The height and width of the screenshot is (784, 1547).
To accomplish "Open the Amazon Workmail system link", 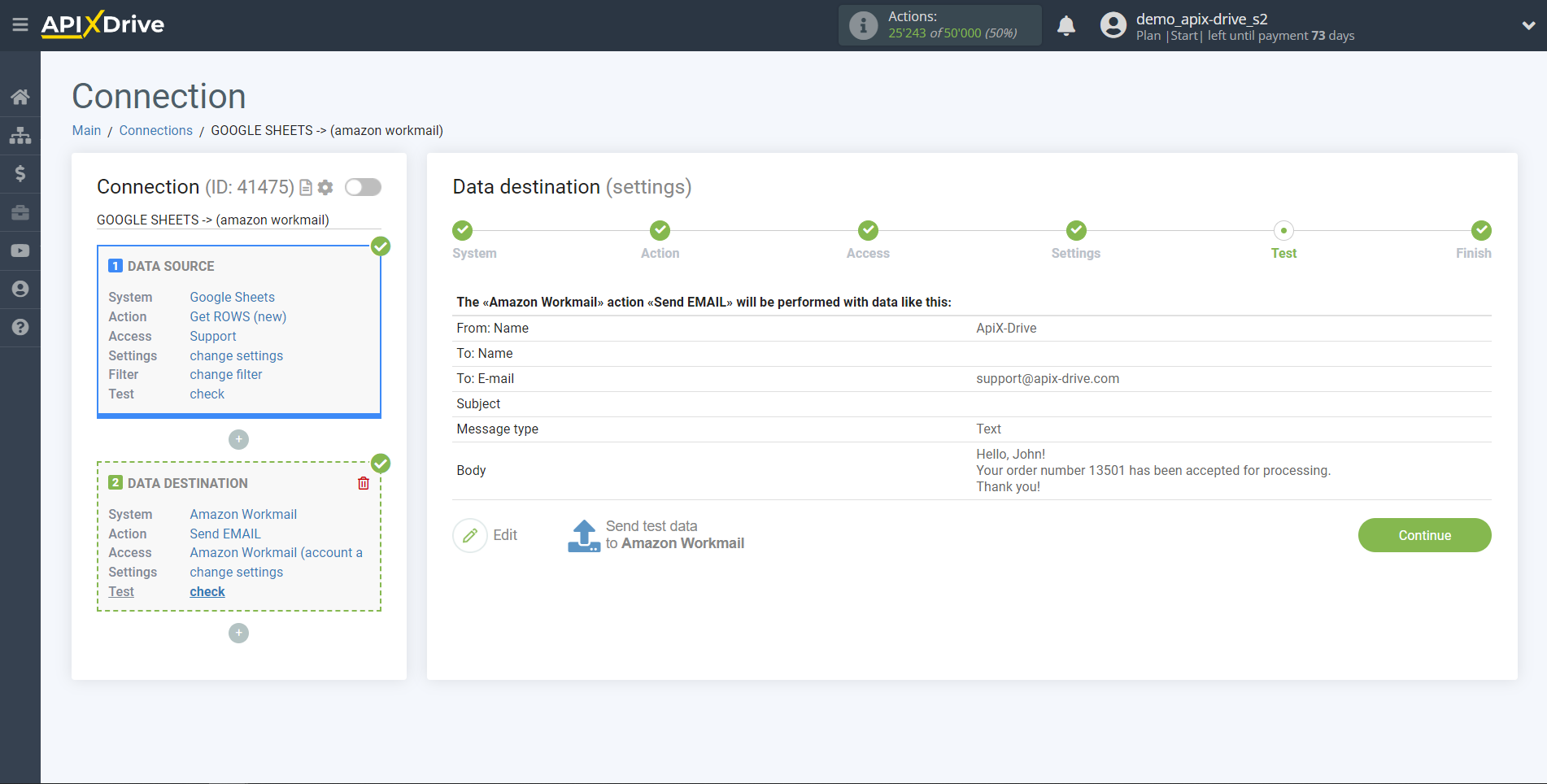I will (x=243, y=514).
